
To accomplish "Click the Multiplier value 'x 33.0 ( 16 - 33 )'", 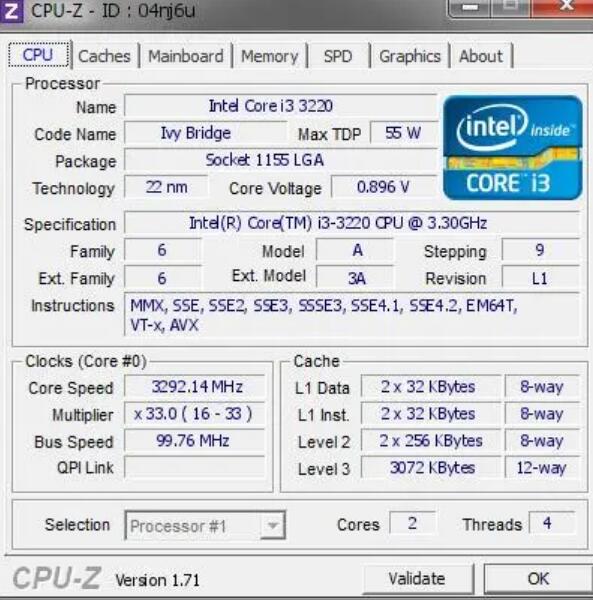I will click(195, 414).
